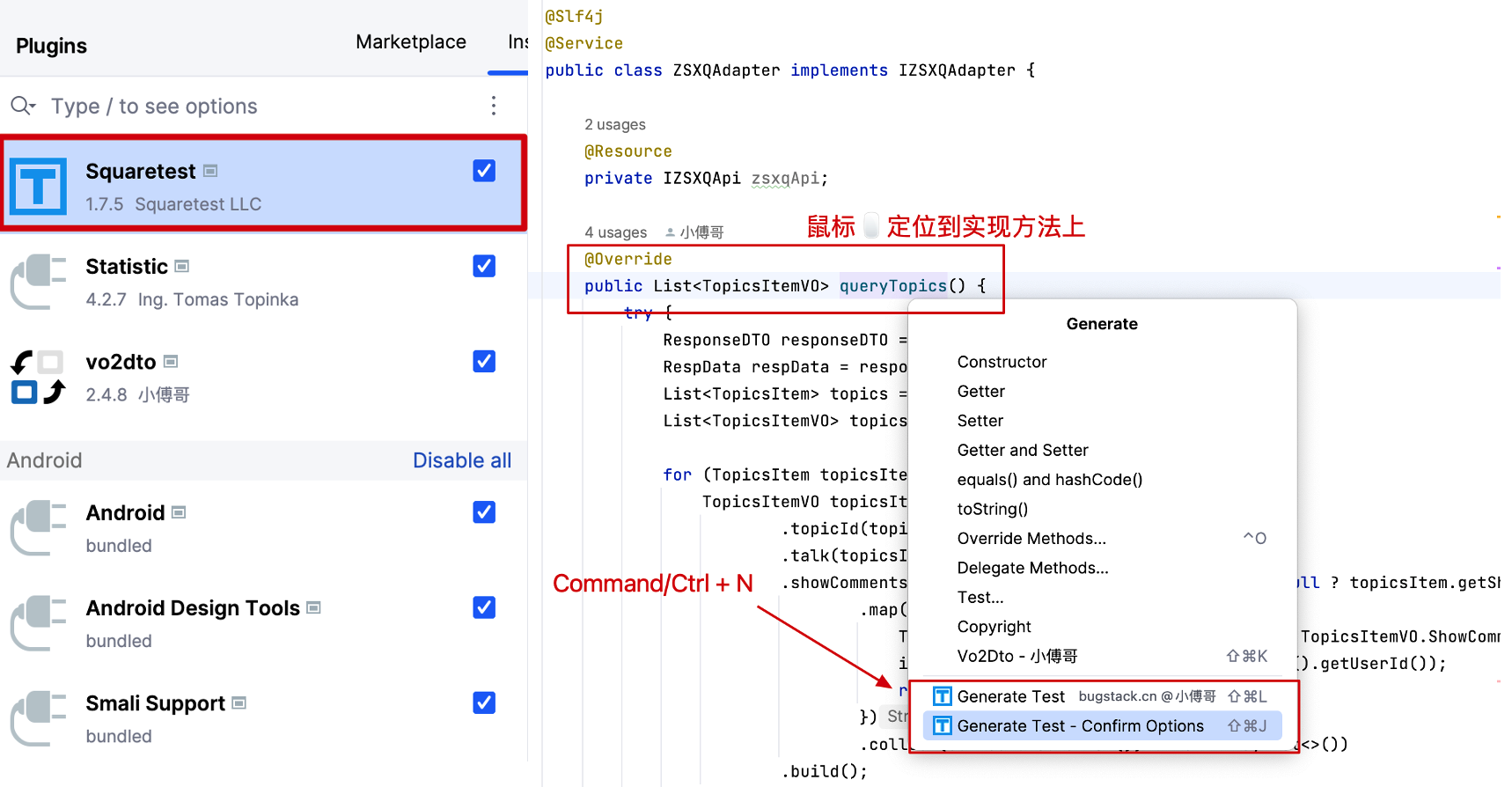Click the small page icon beside Squaretest name
The height and width of the screenshot is (787, 1512).
pos(210,171)
